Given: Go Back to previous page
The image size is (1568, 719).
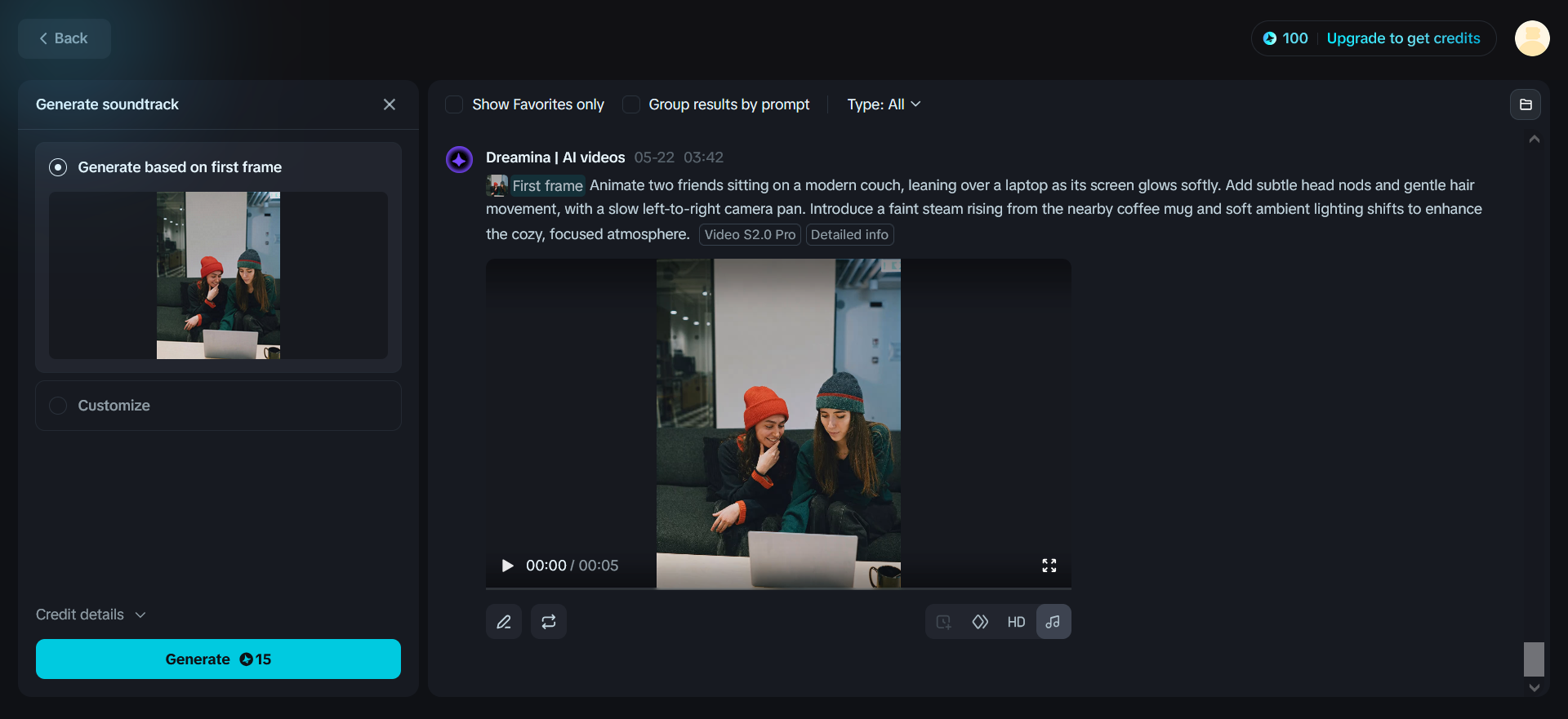Looking at the screenshot, I should point(65,38).
